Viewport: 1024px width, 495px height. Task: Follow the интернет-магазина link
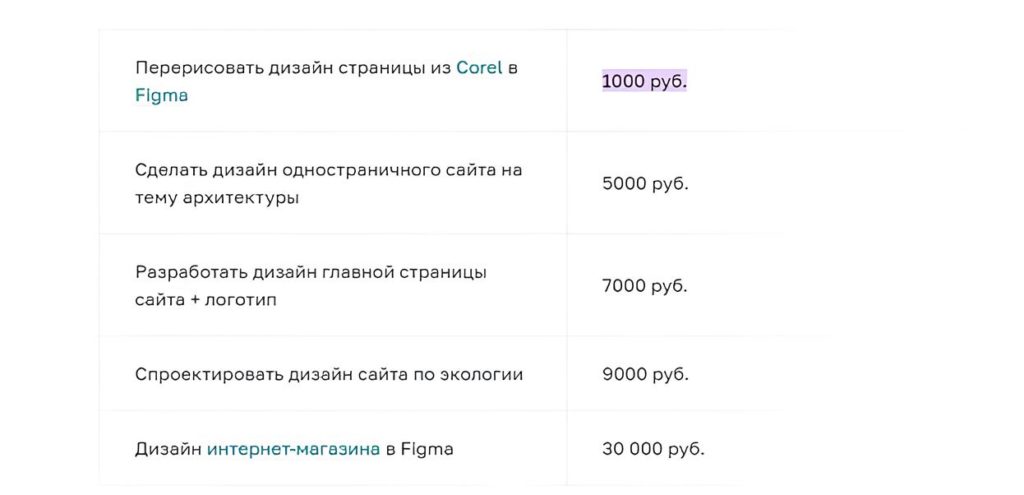[x=293, y=449]
